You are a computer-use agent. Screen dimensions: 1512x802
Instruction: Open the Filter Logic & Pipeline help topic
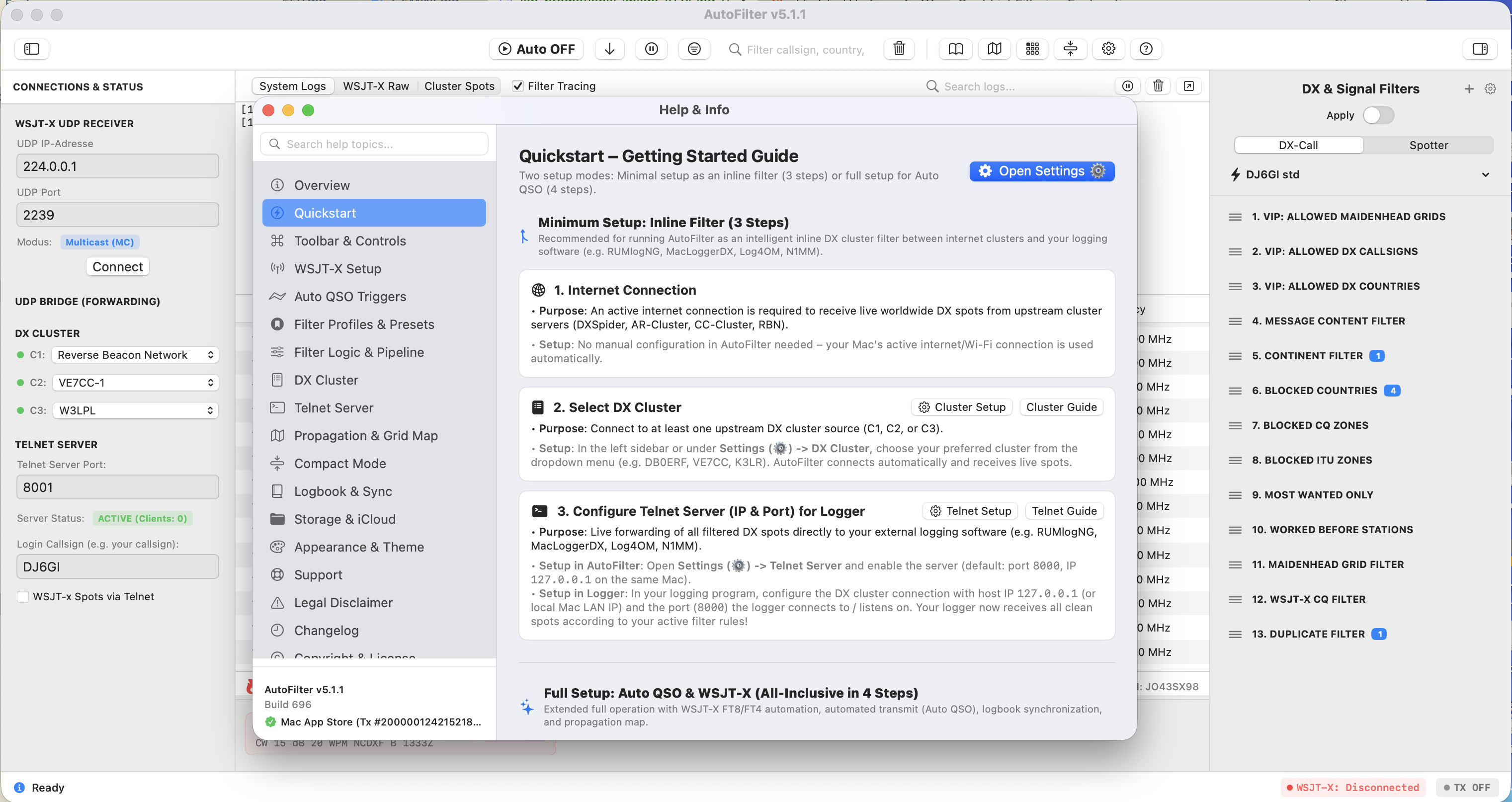tap(374, 352)
